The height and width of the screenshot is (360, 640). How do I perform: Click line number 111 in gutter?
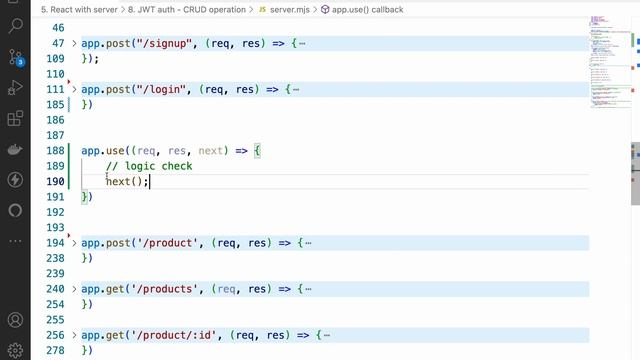pyautogui.click(x=56, y=89)
